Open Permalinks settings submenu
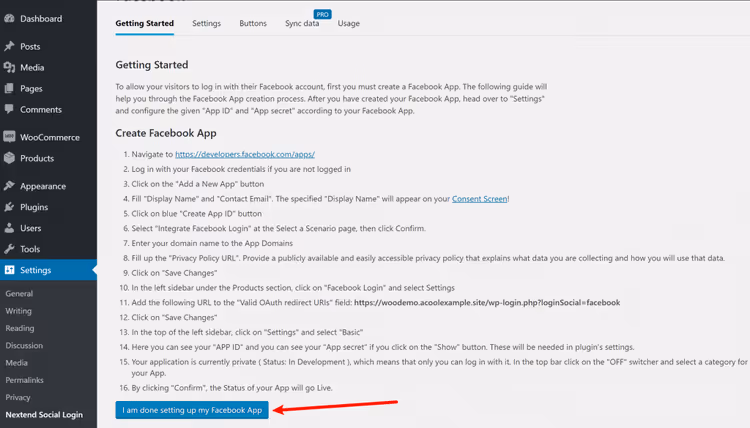This screenshot has width=750, height=428. tap(24, 380)
